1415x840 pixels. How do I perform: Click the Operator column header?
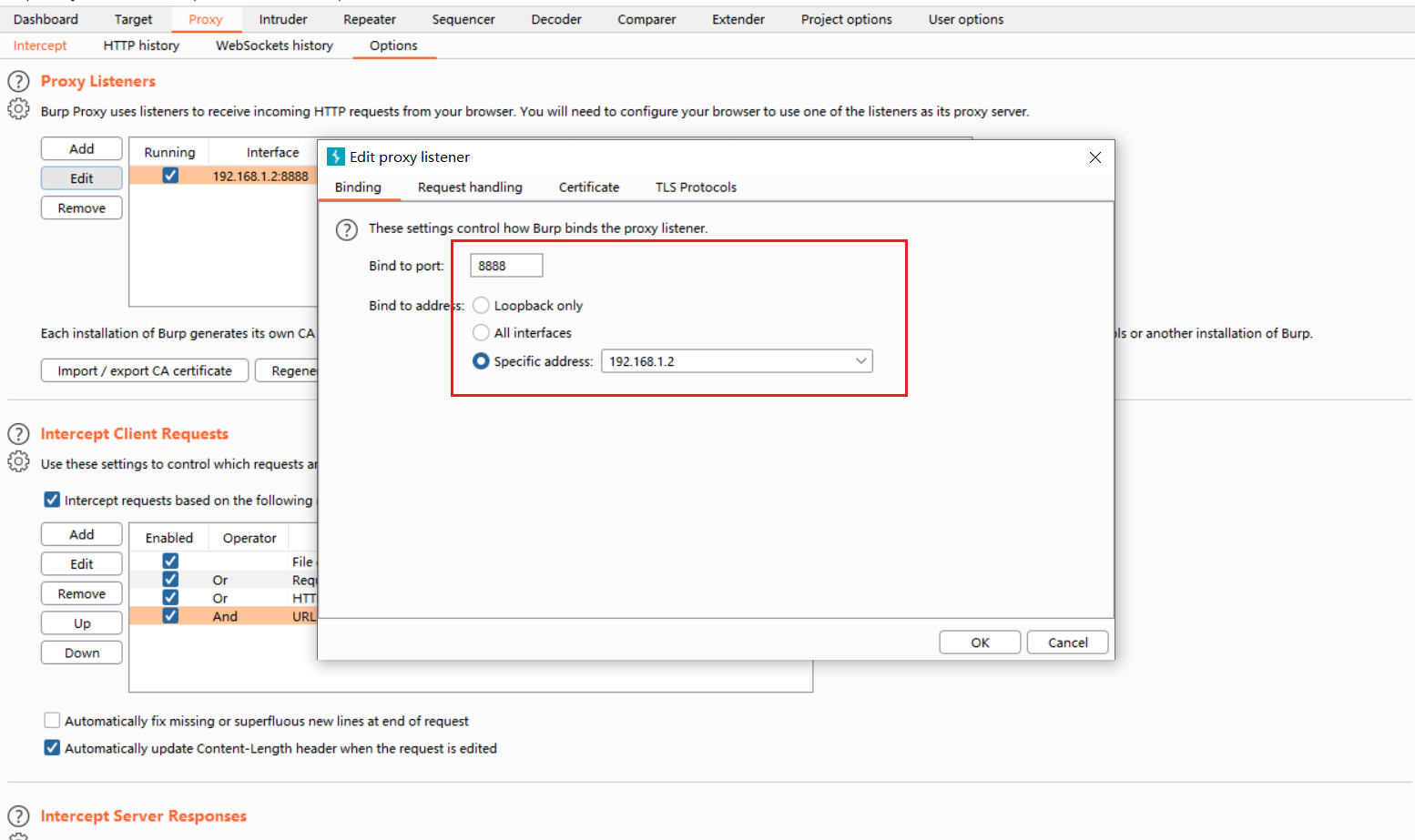(x=249, y=539)
